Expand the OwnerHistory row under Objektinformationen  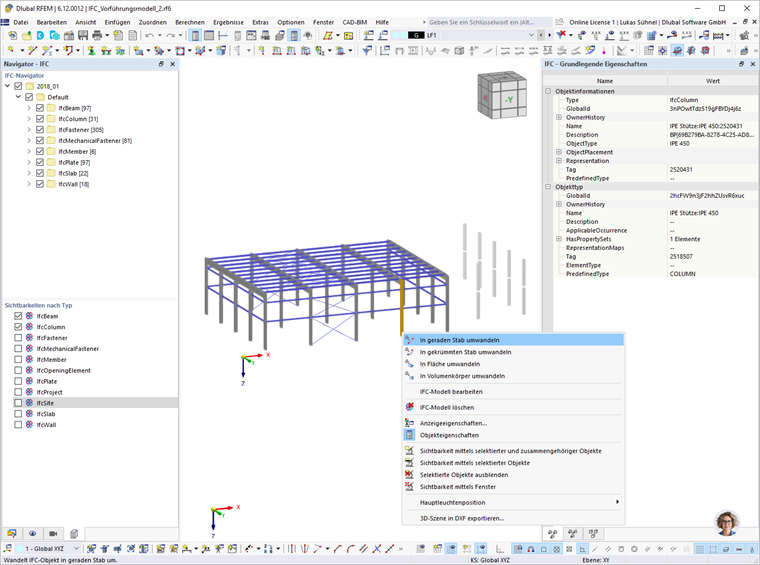coord(559,117)
